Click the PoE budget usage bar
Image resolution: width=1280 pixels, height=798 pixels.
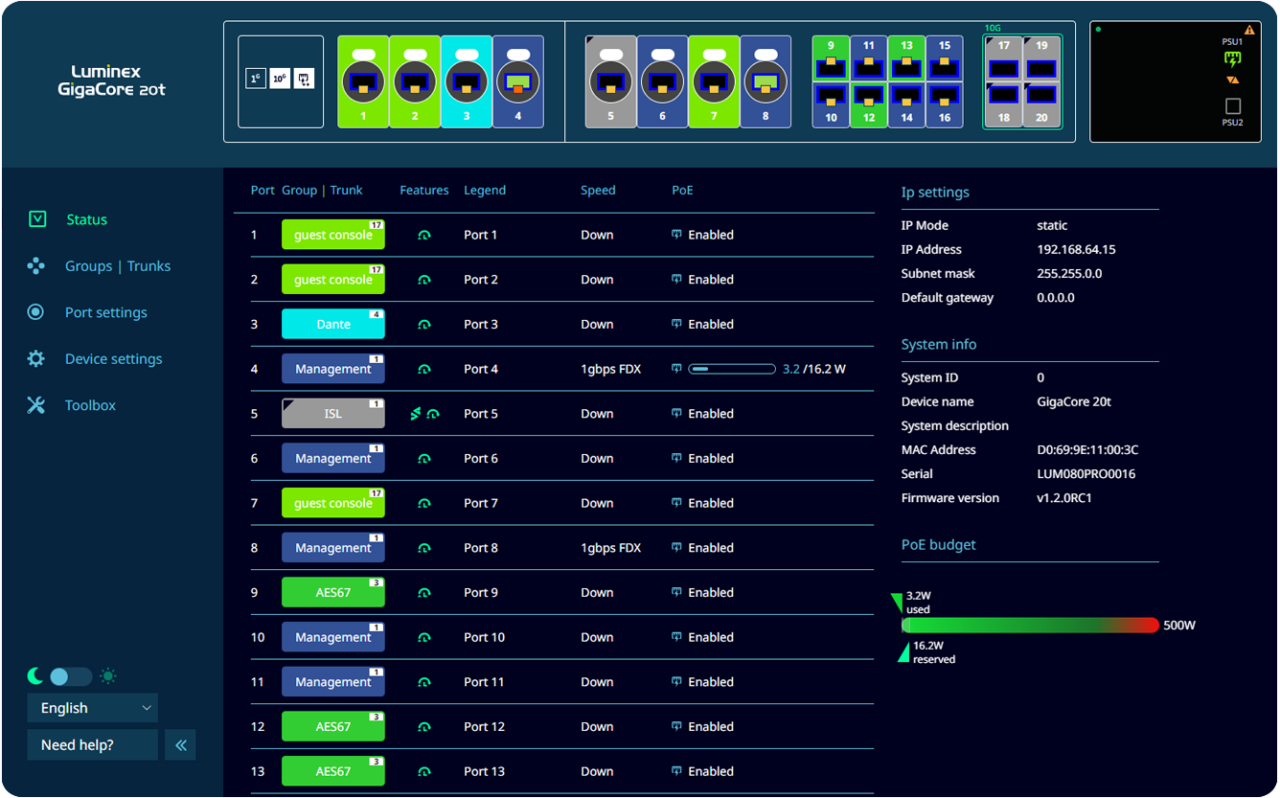pos(1030,625)
